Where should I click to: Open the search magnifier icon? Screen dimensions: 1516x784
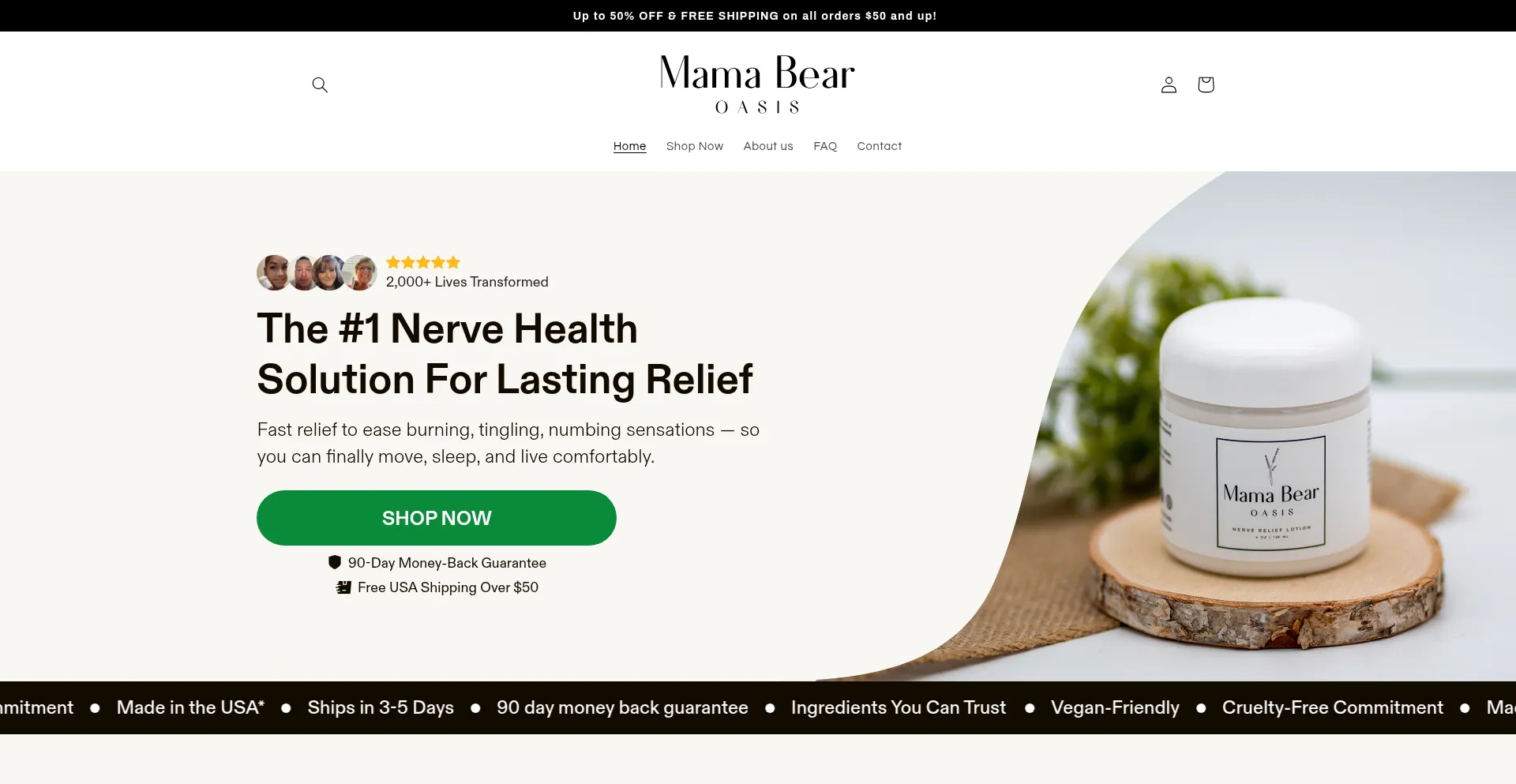click(320, 84)
